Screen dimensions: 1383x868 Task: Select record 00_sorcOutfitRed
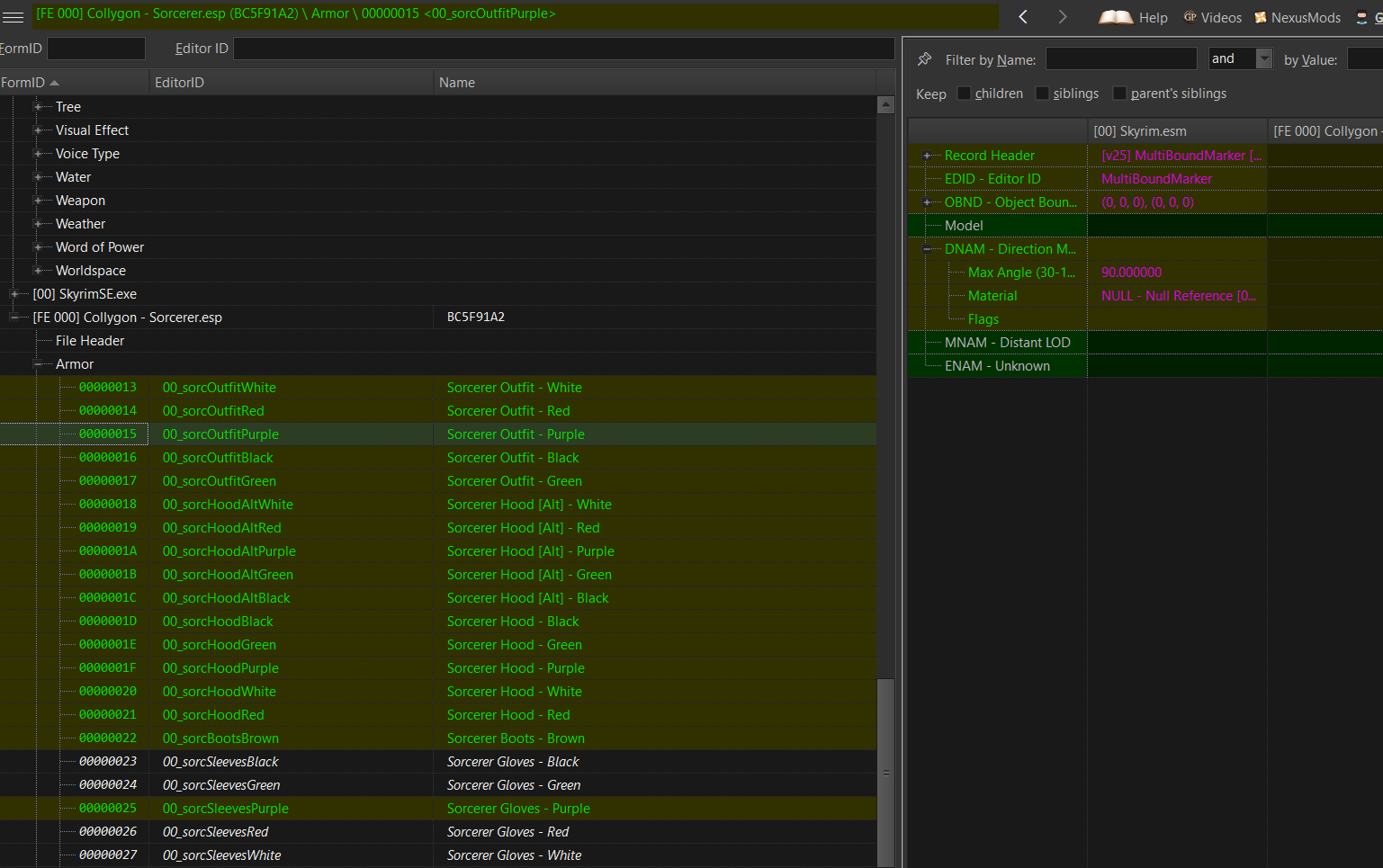tap(437, 411)
